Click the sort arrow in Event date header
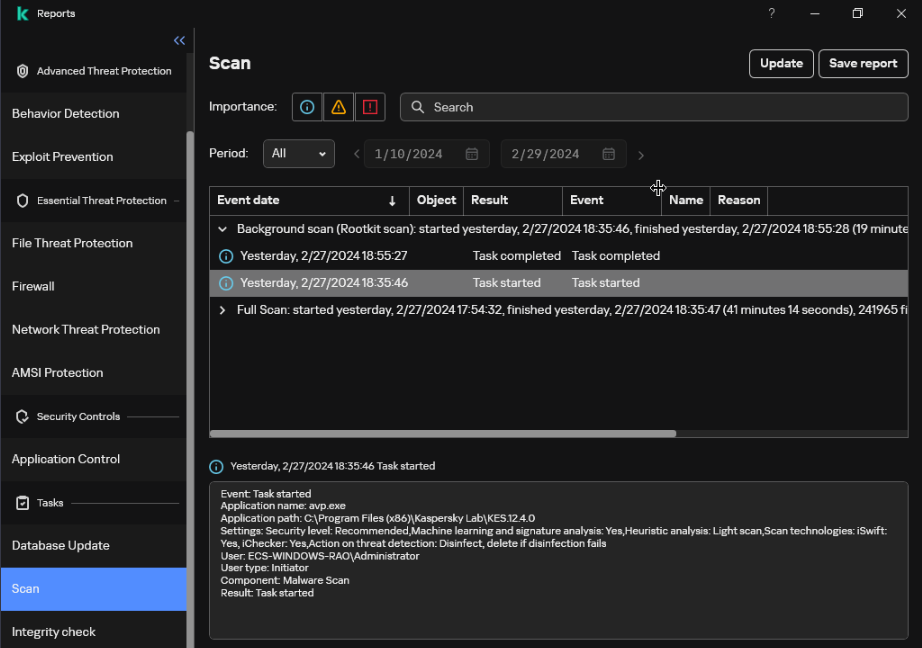The width and height of the screenshot is (922, 648). coord(392,201)
